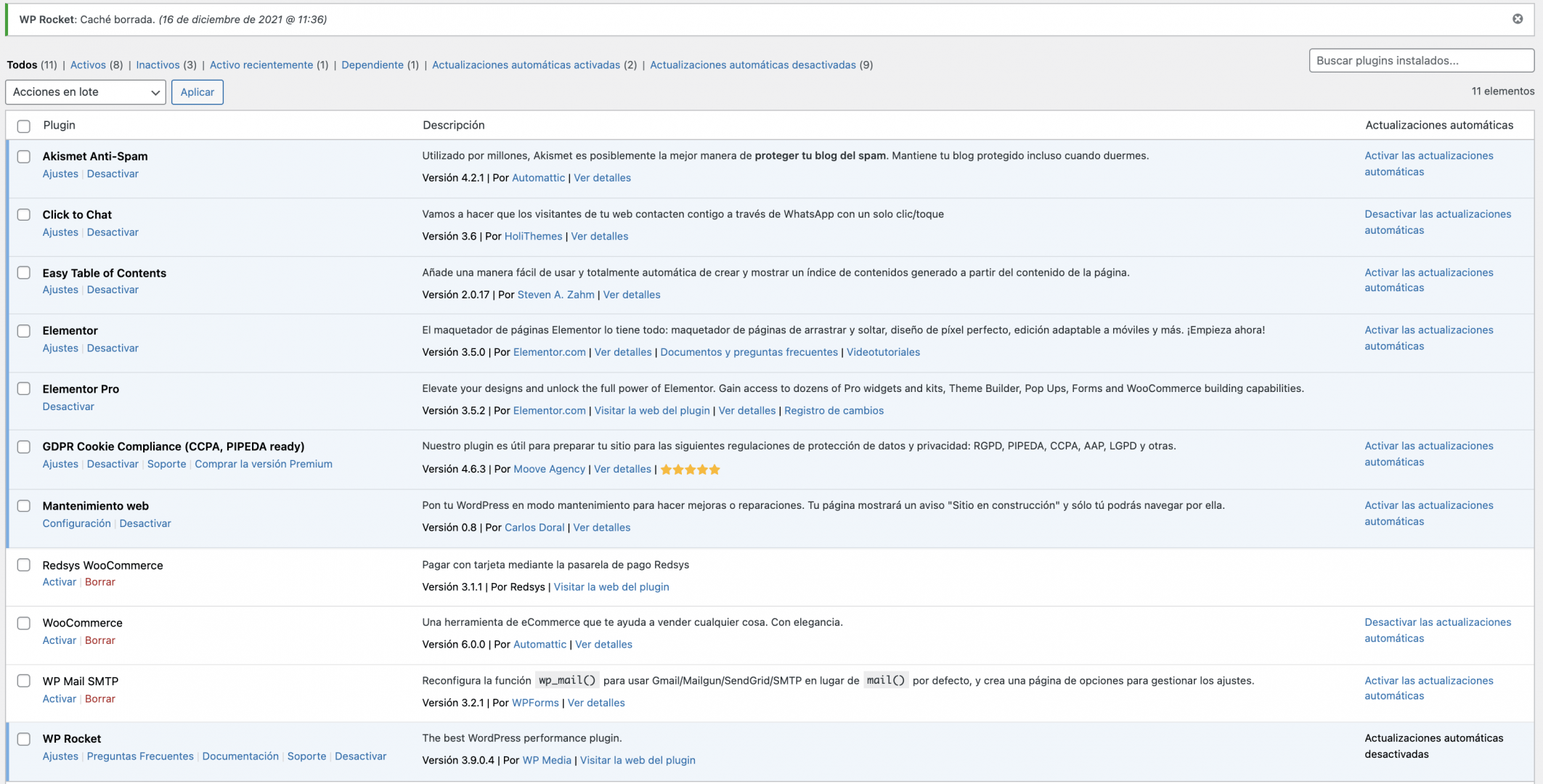Toggle the select-all plugins checkbox
1543x784 pixels.
24,126
